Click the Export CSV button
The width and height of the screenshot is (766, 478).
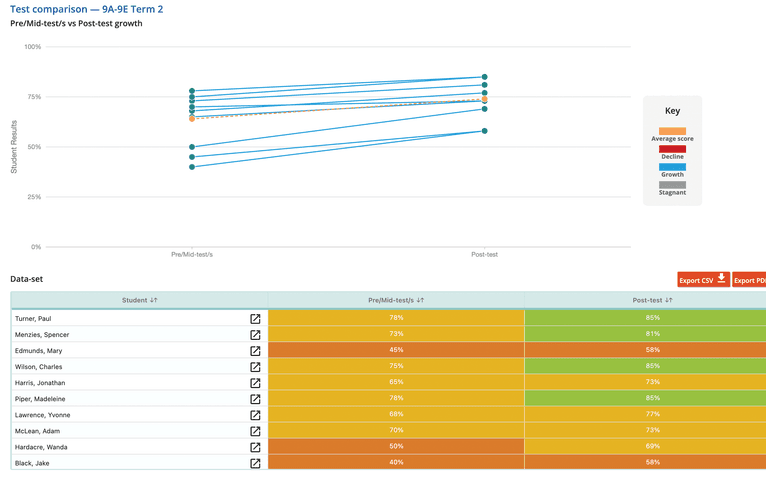[x=703, y=280]
